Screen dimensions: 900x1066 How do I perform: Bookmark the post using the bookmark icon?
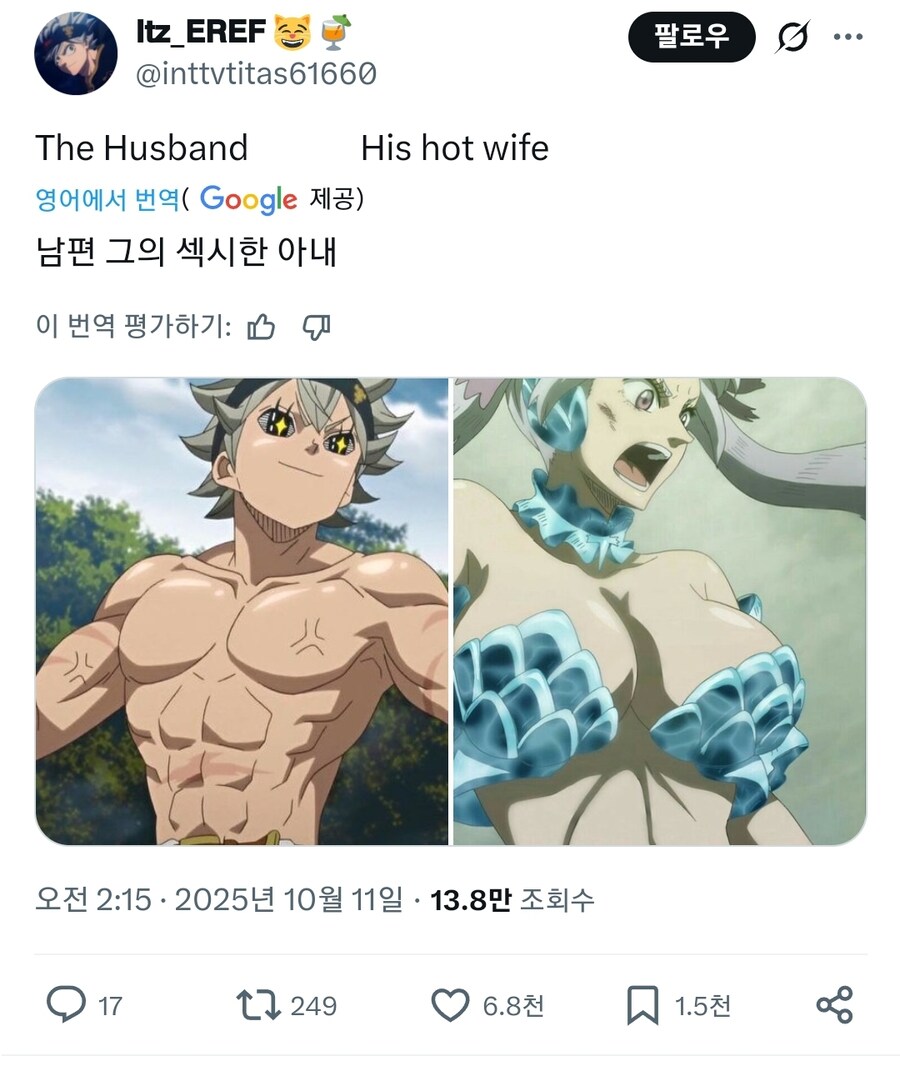click(x=642, y=1005)
